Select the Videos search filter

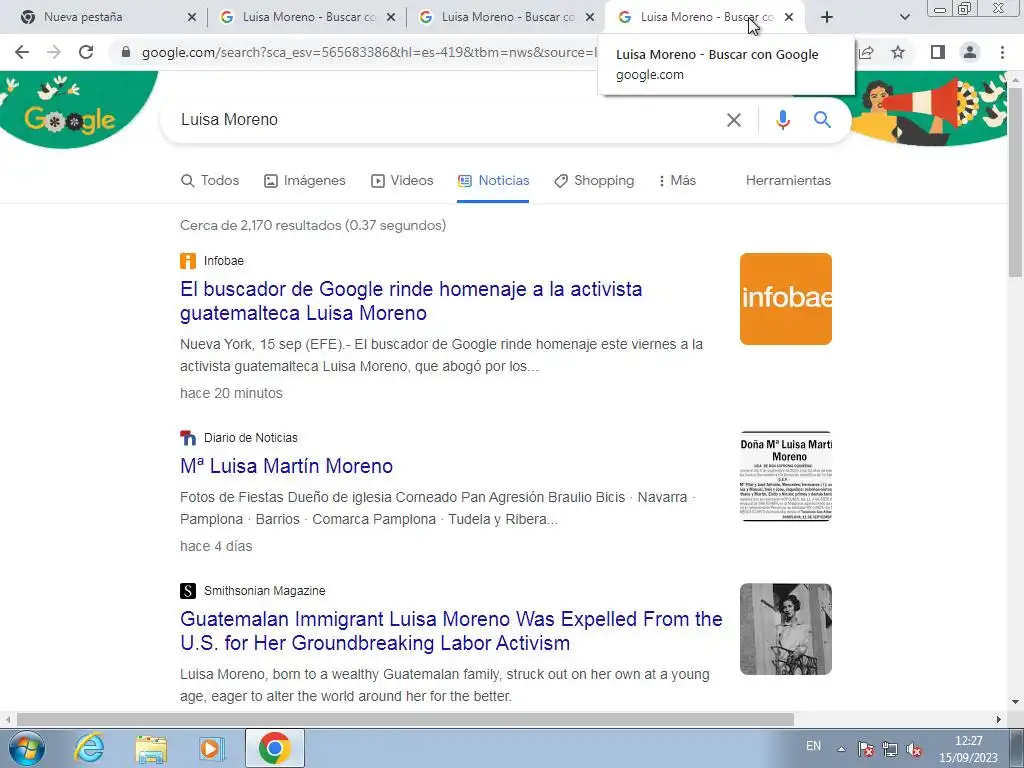click(402, 180)
